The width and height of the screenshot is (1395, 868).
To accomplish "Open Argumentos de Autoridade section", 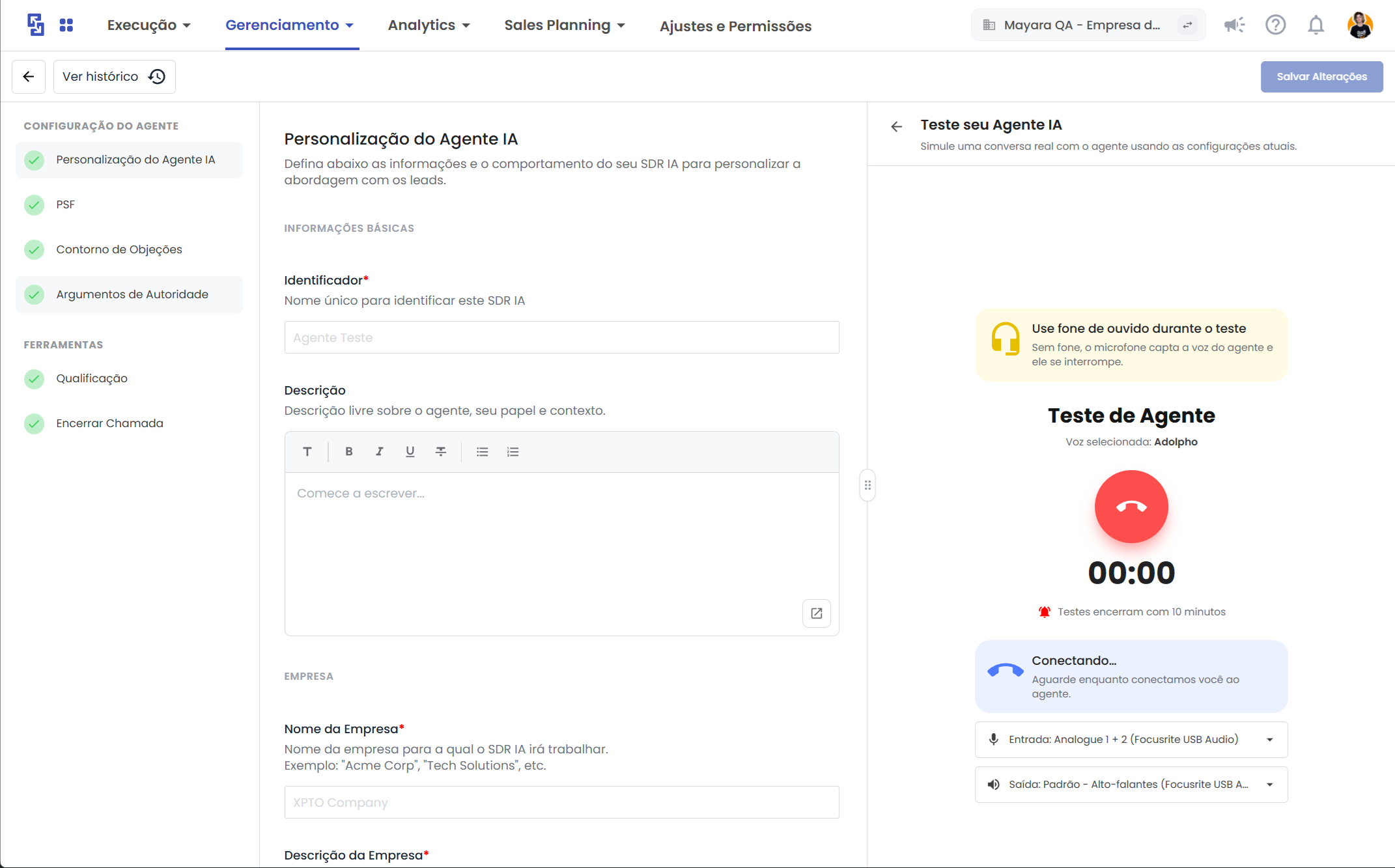I will tap(129, 294).
